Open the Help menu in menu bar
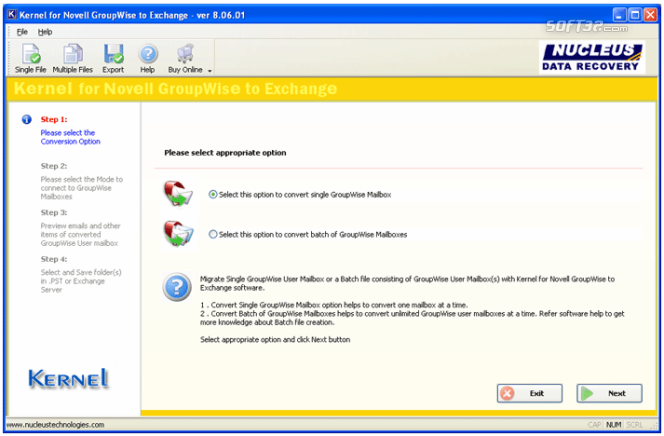This screenshot has width=664, height=436. [45, 32]
